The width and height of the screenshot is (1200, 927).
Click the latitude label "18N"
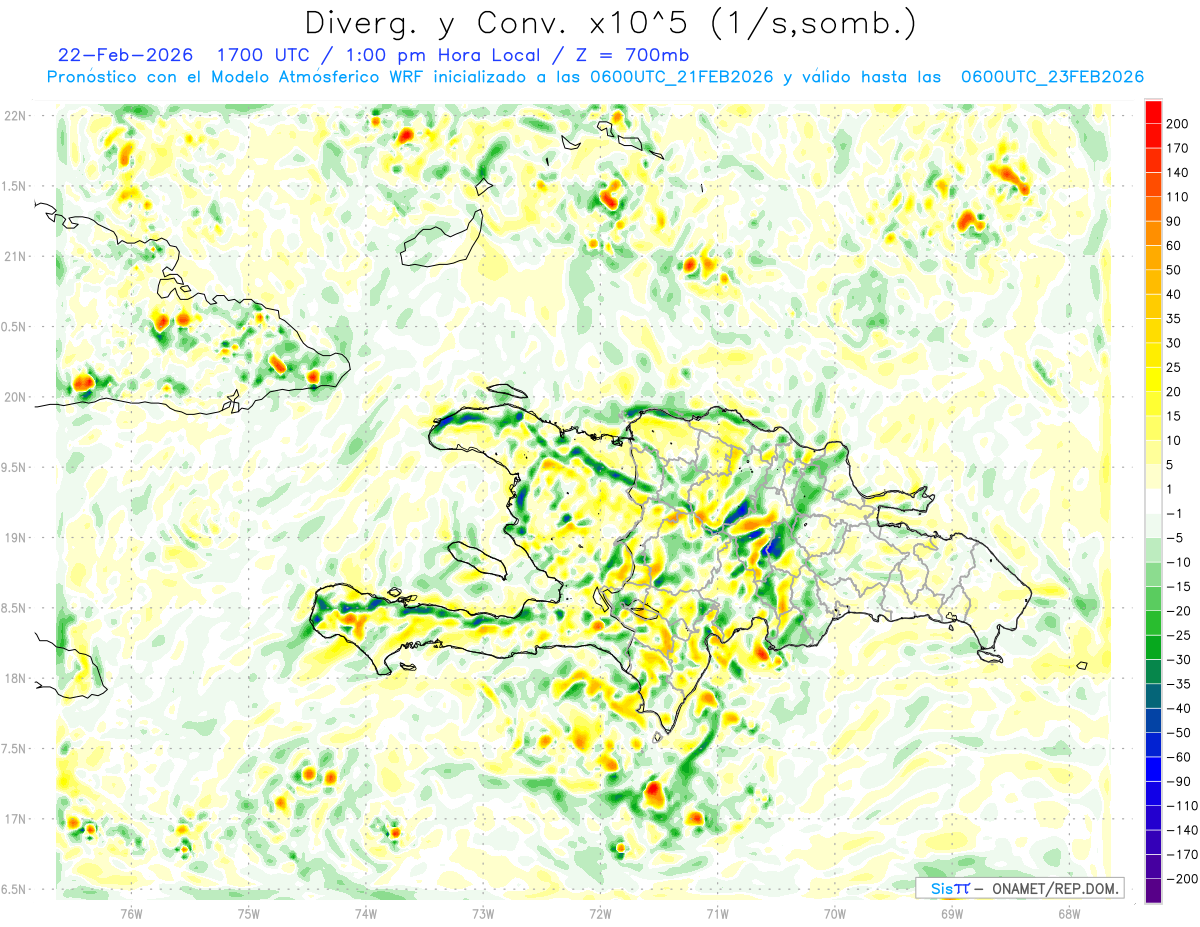[x=16, y=679]
